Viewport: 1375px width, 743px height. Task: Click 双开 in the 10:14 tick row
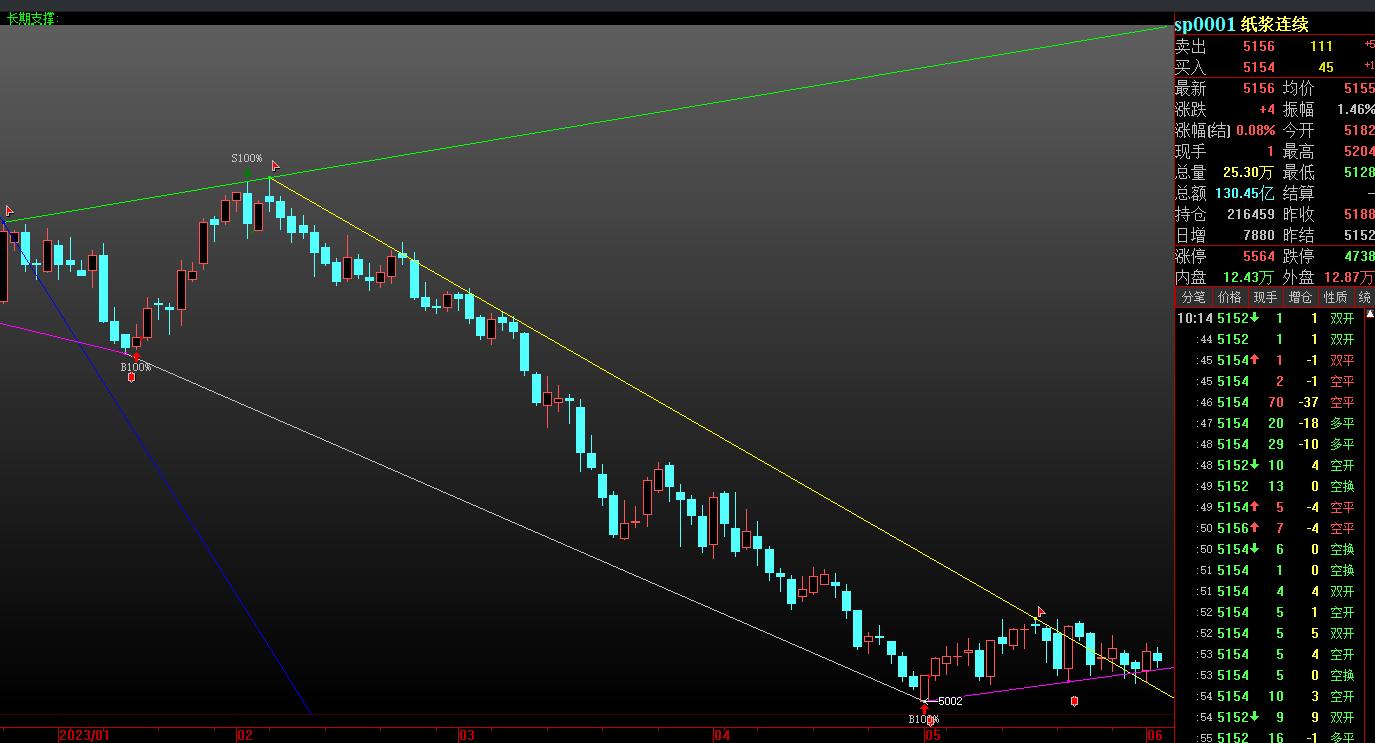click(1341, 318)
